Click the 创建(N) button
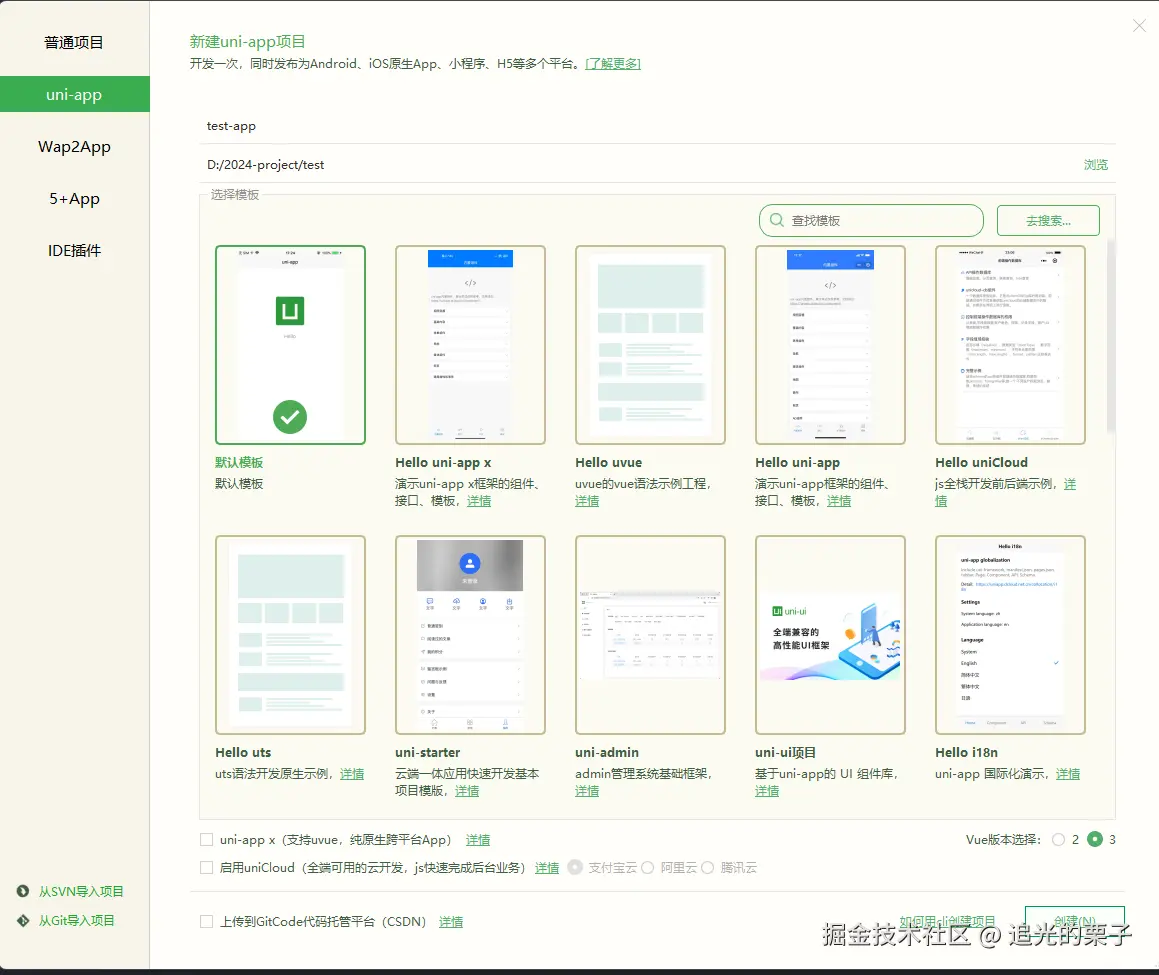Screen dimensions: 1159x975 click(1075, 921)
